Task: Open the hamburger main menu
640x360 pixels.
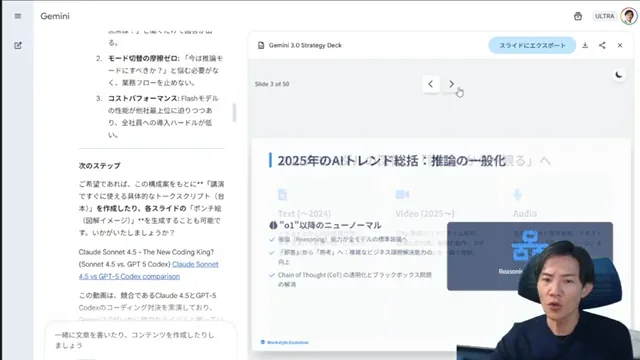Action: click(x=18, y=16)
